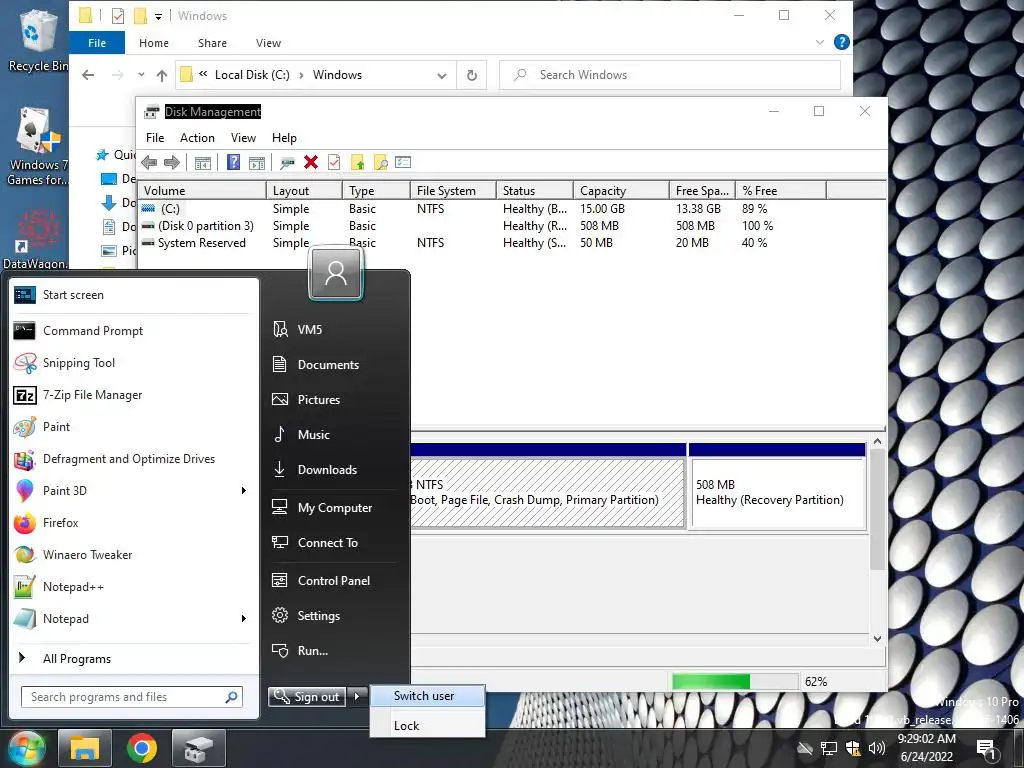
Task: Open the notification center icon
Action: (x=986, y=748)
